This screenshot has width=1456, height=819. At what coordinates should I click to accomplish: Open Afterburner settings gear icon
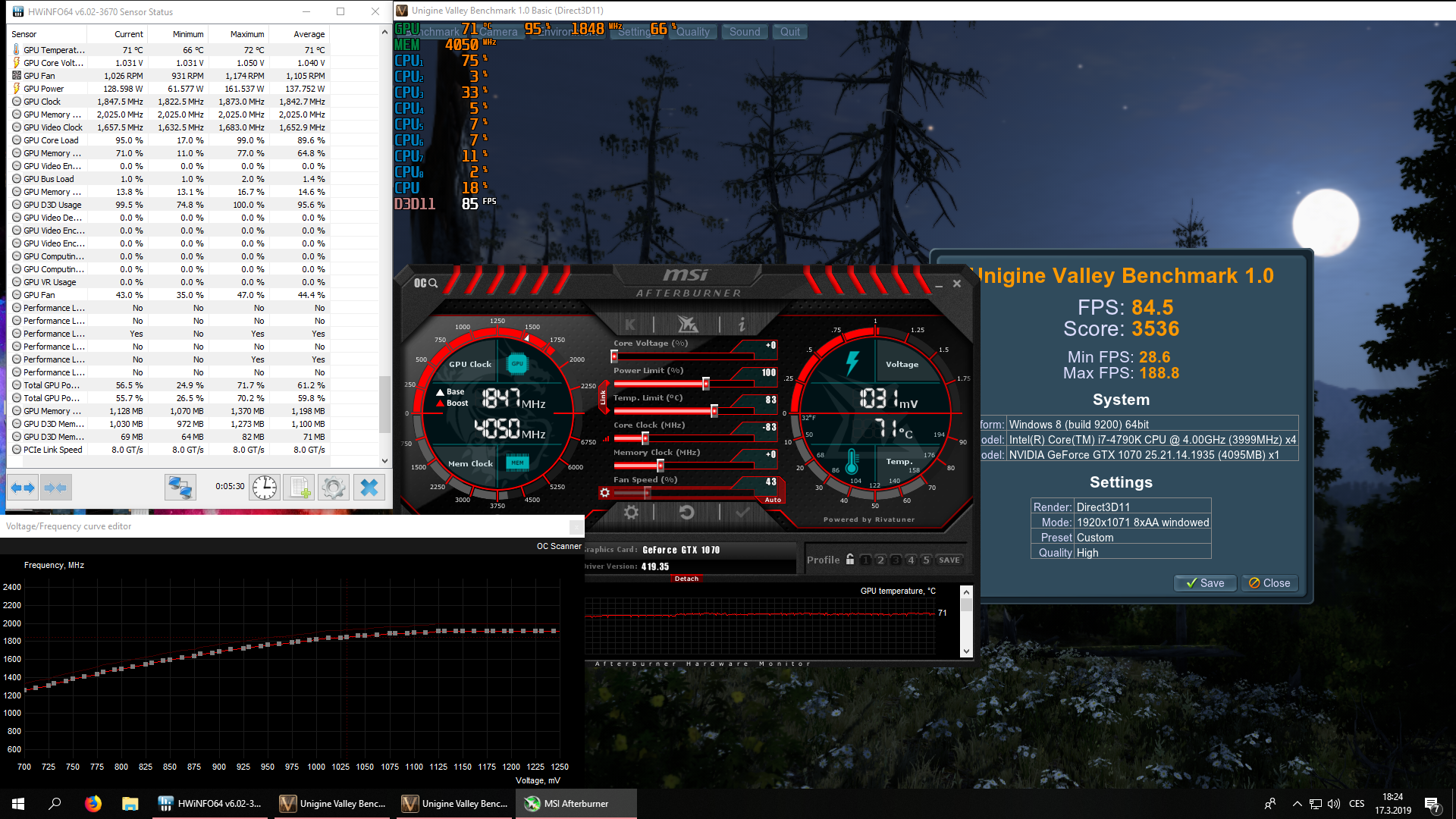(631, 513)
